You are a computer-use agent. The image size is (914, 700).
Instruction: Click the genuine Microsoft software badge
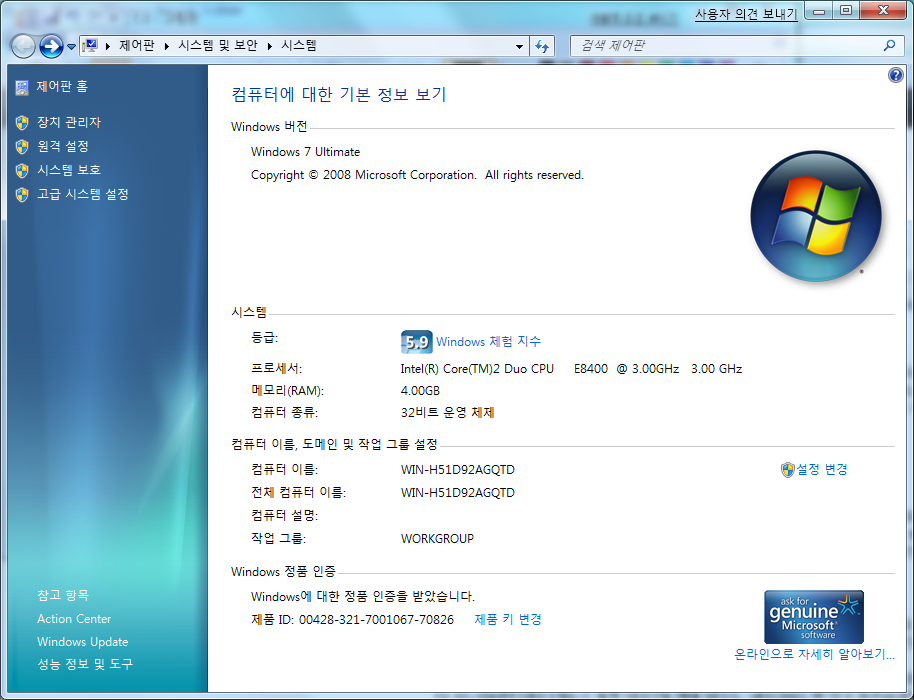[814, 617]
